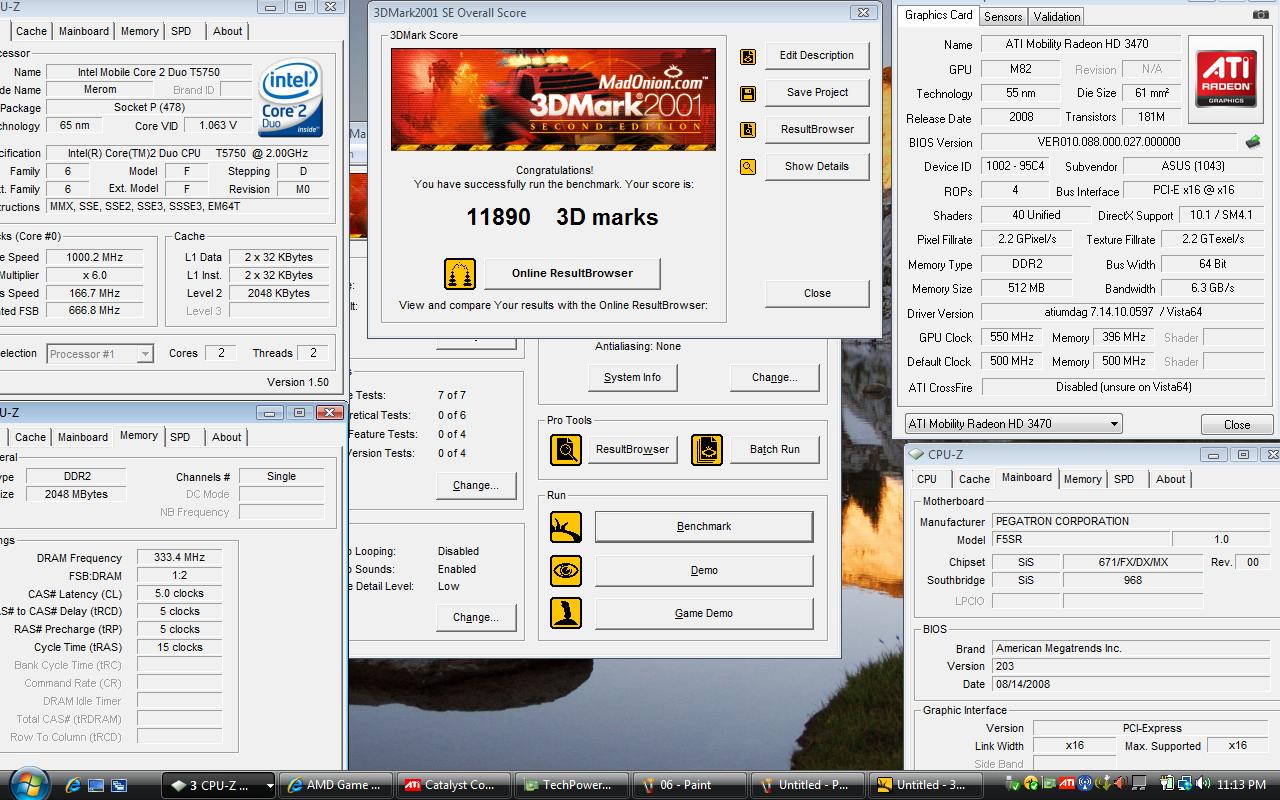Click the yellow icon beside Online ResultBrowser
This screenshot has width=1280, height=800.
[x=460, y=274]
